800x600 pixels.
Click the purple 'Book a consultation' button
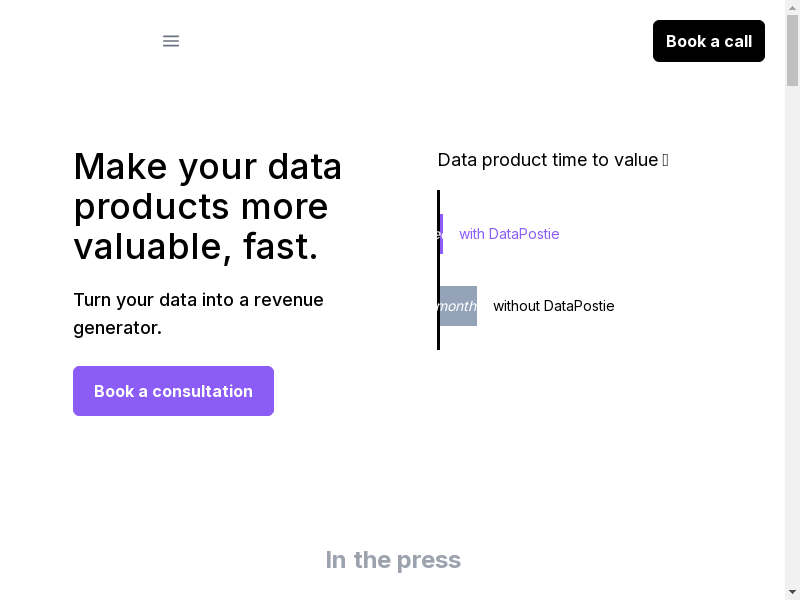pos(173,391)
